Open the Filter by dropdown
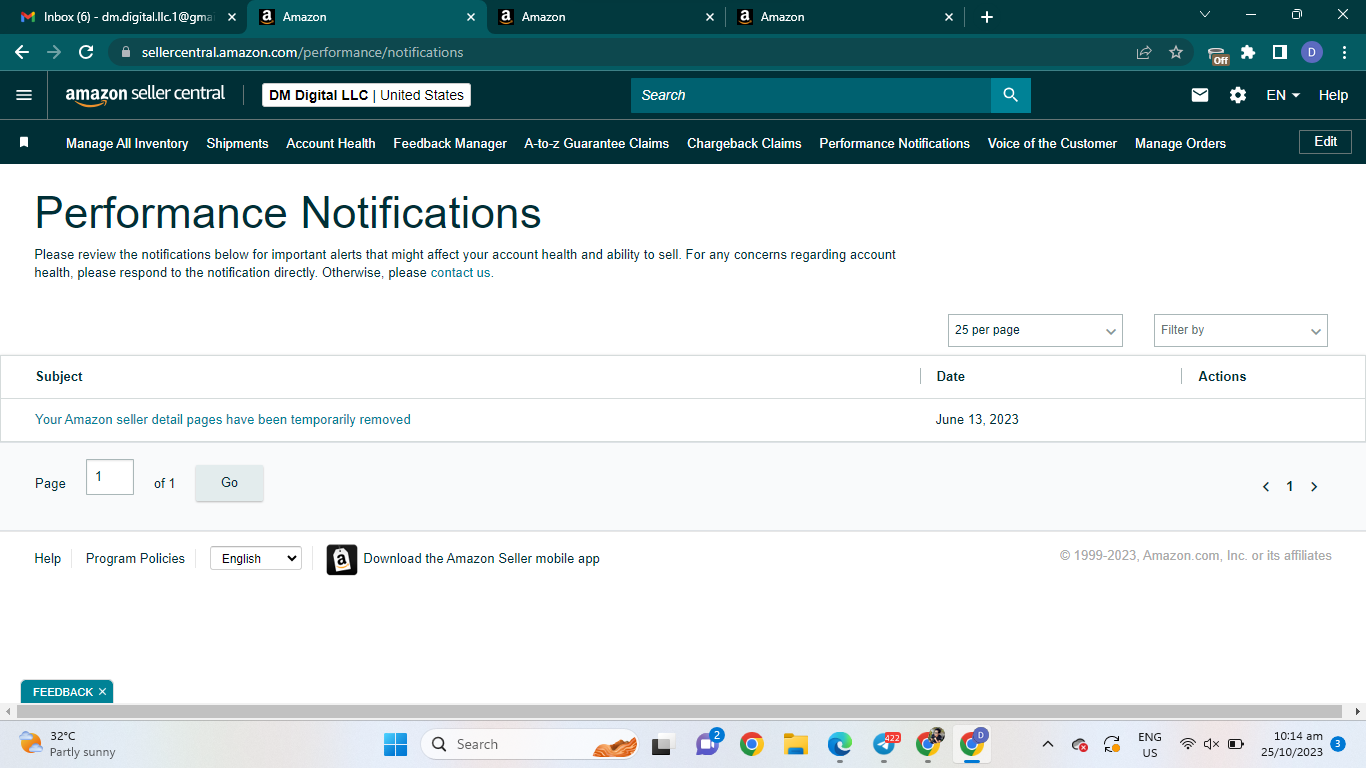Image resolution: width=1366 pixels, height=768 pixels. pyautogui.click(x=1241, y=330)
